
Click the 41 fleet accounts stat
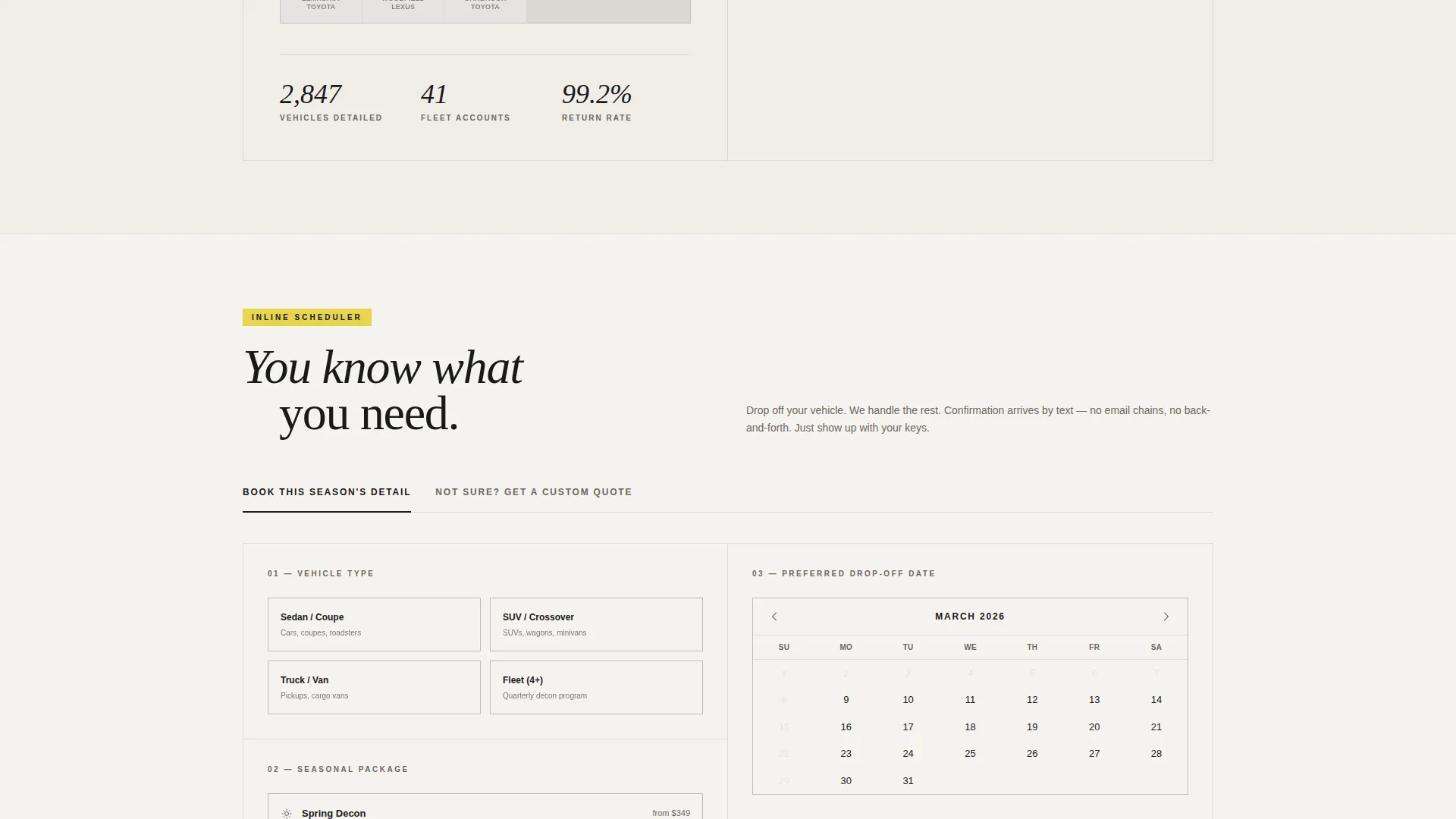(466, 102)
